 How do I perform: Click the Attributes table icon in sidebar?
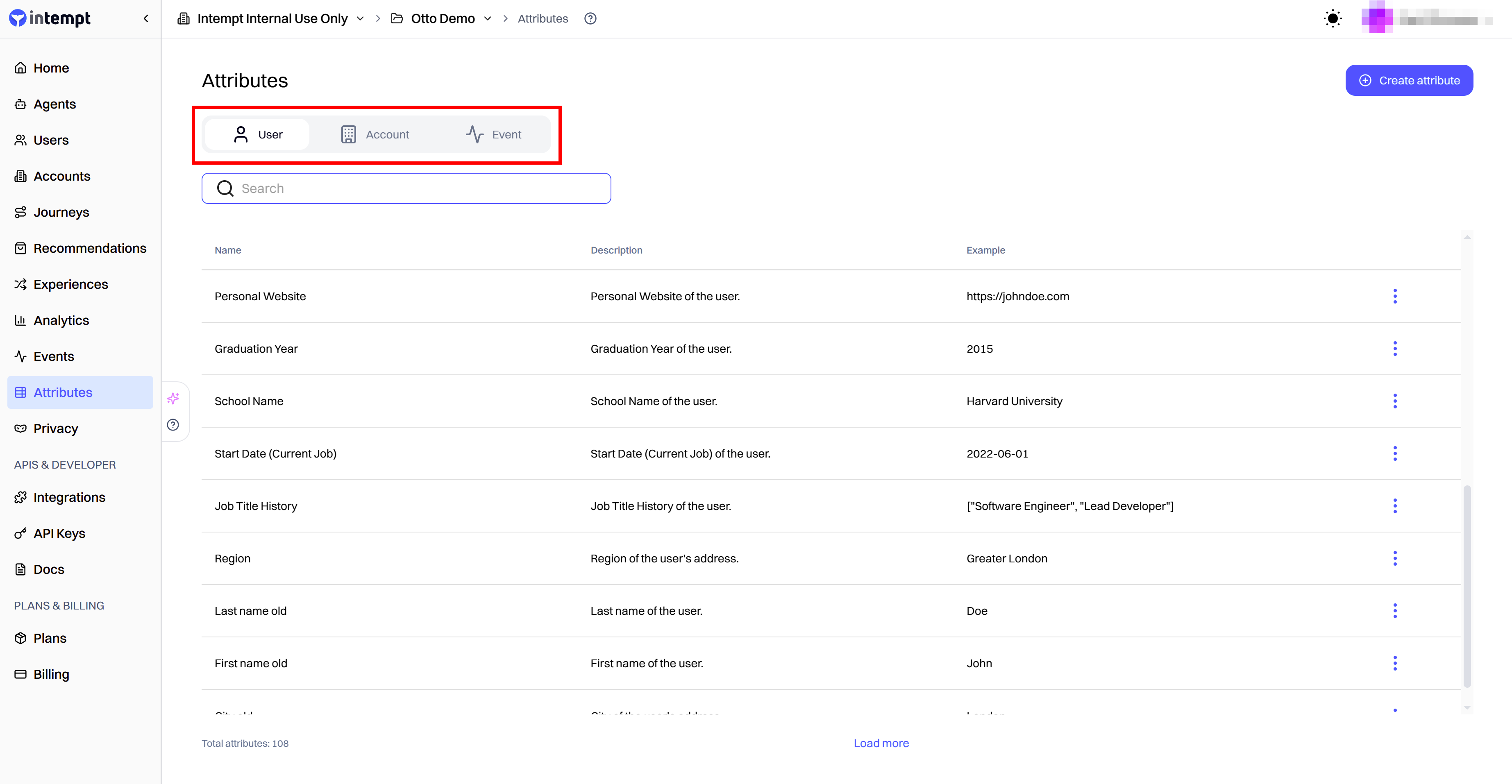click(x=20, y=392)
